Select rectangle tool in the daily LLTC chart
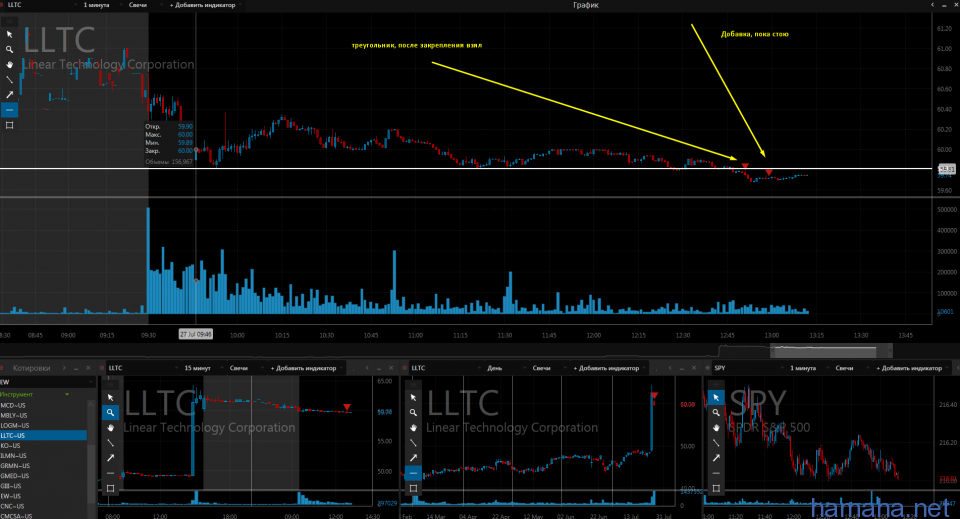The image size is (960, 519). click(413, 488)
